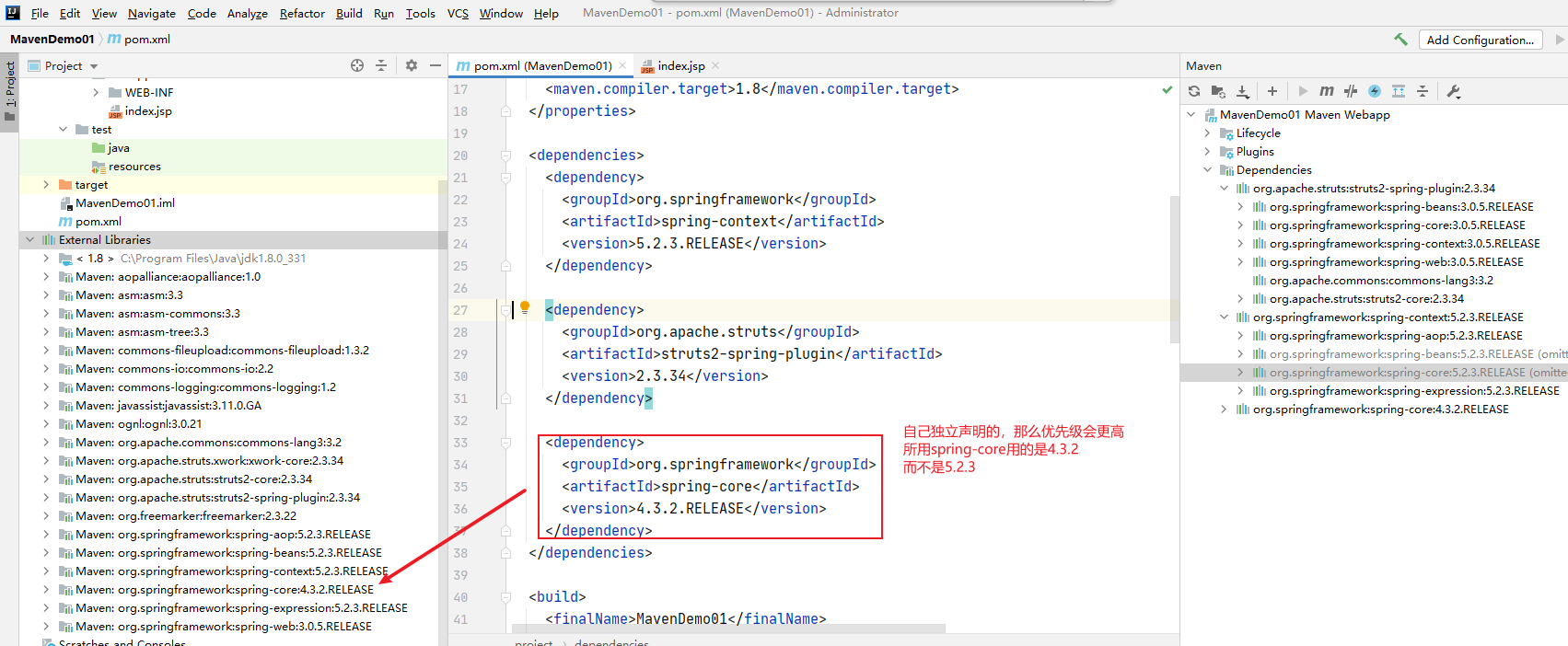Expand the target folder
1568x646 pixels.
point(46,184)
